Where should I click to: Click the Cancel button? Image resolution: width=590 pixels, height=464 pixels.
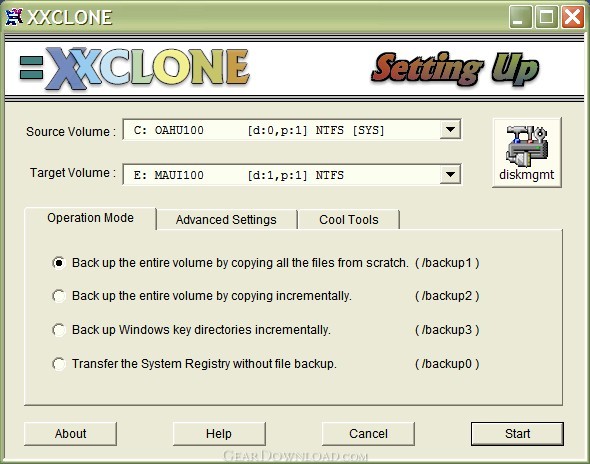[368, 434]
